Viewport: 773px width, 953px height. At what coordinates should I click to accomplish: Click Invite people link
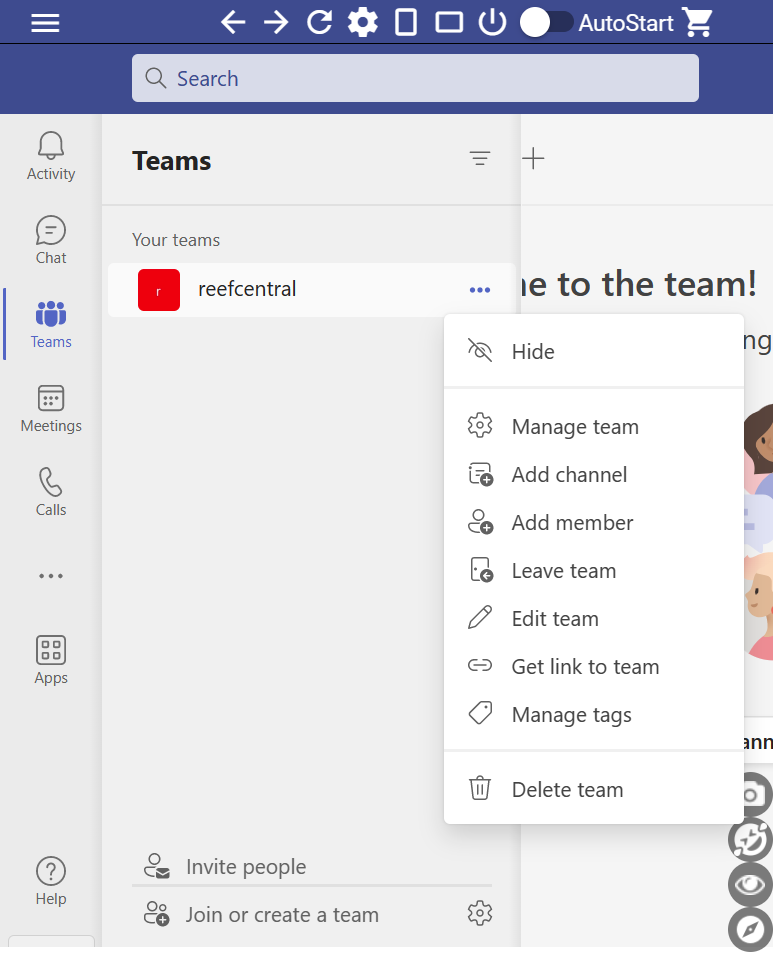246,867
